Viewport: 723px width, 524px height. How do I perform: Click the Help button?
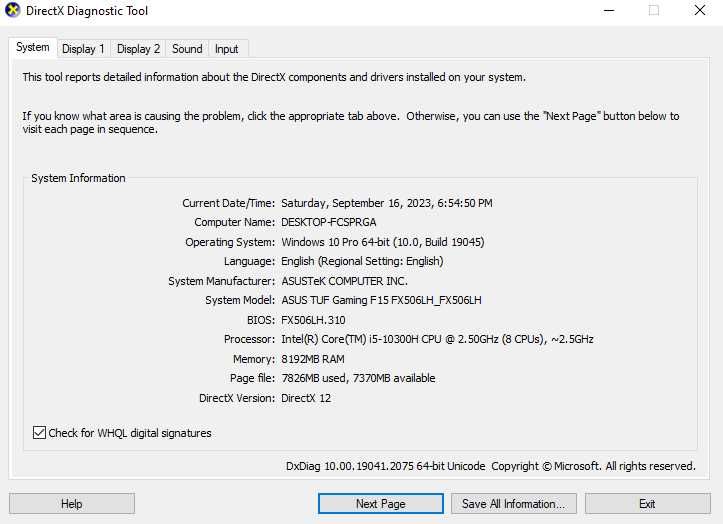[72, 504]
